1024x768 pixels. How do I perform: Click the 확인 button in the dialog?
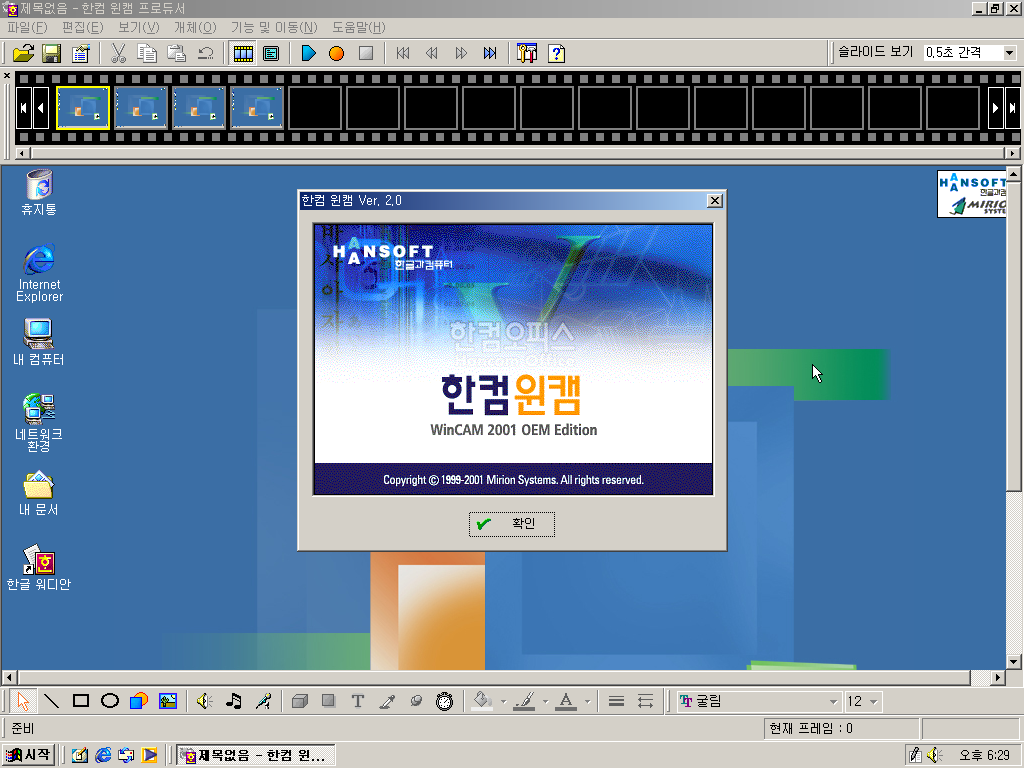512,524
